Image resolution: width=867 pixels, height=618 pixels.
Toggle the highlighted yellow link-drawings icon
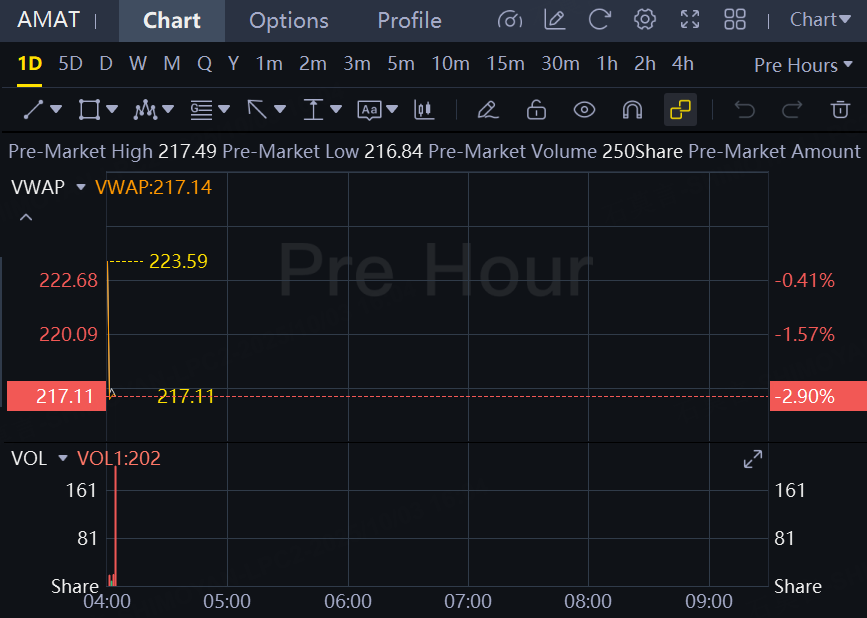(x=680, y=109)
